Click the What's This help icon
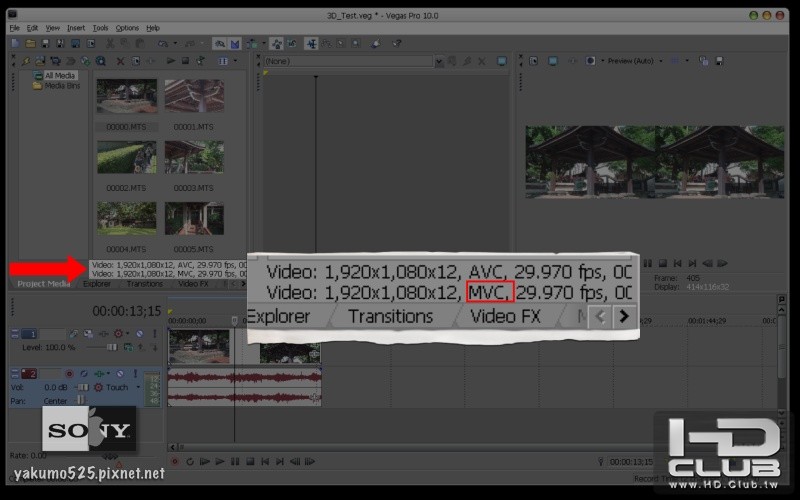This screenshot has height=500, width=800. [x=397, y=44]
